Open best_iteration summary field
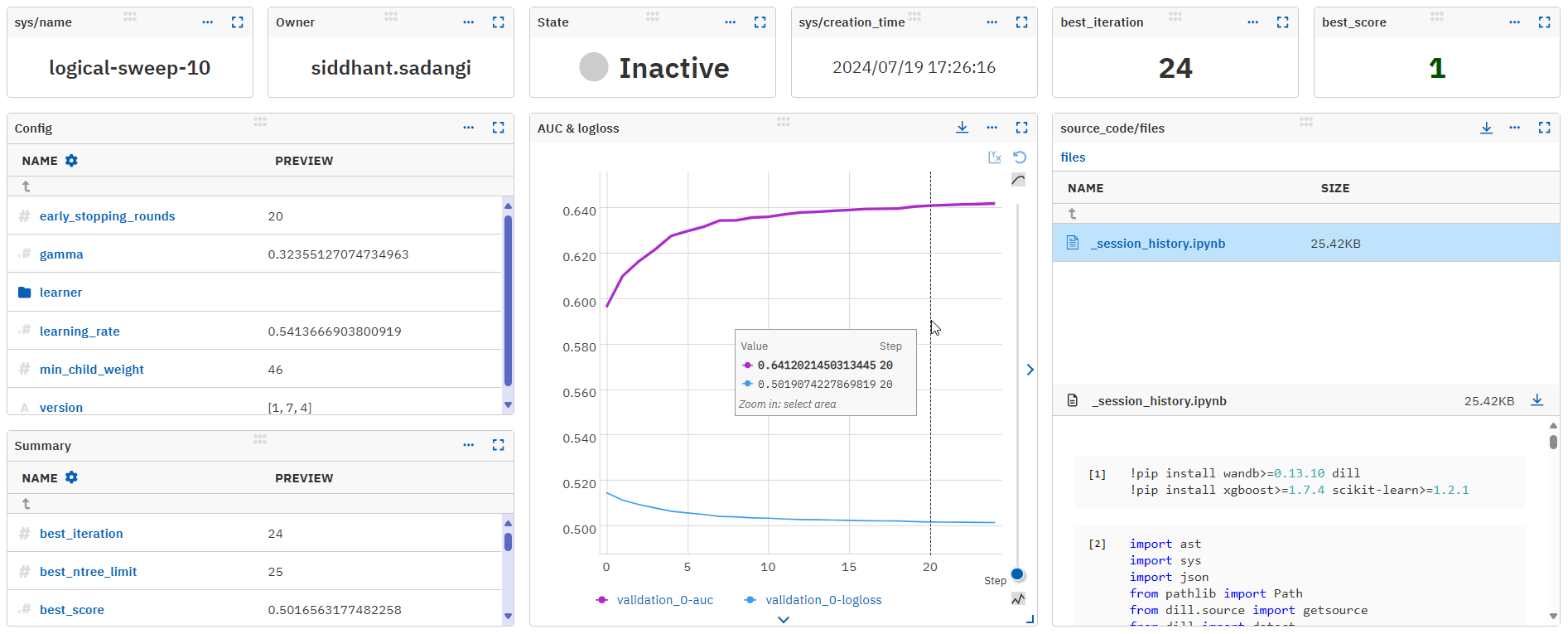 tap(81, 534)
